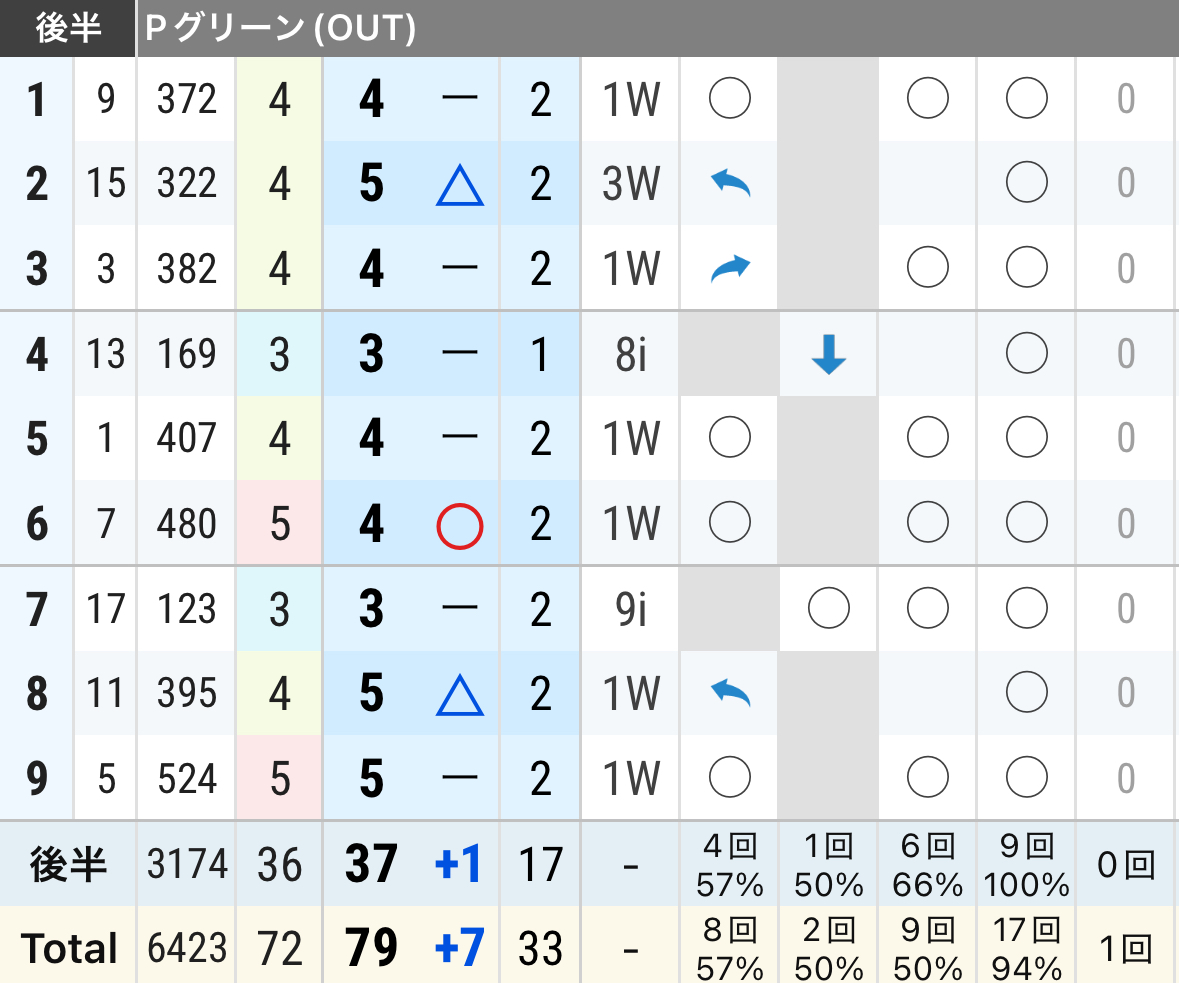Screen dimensions: 1179x983
Task: Click the Total score 79
Action: click(x=371, y=948)
